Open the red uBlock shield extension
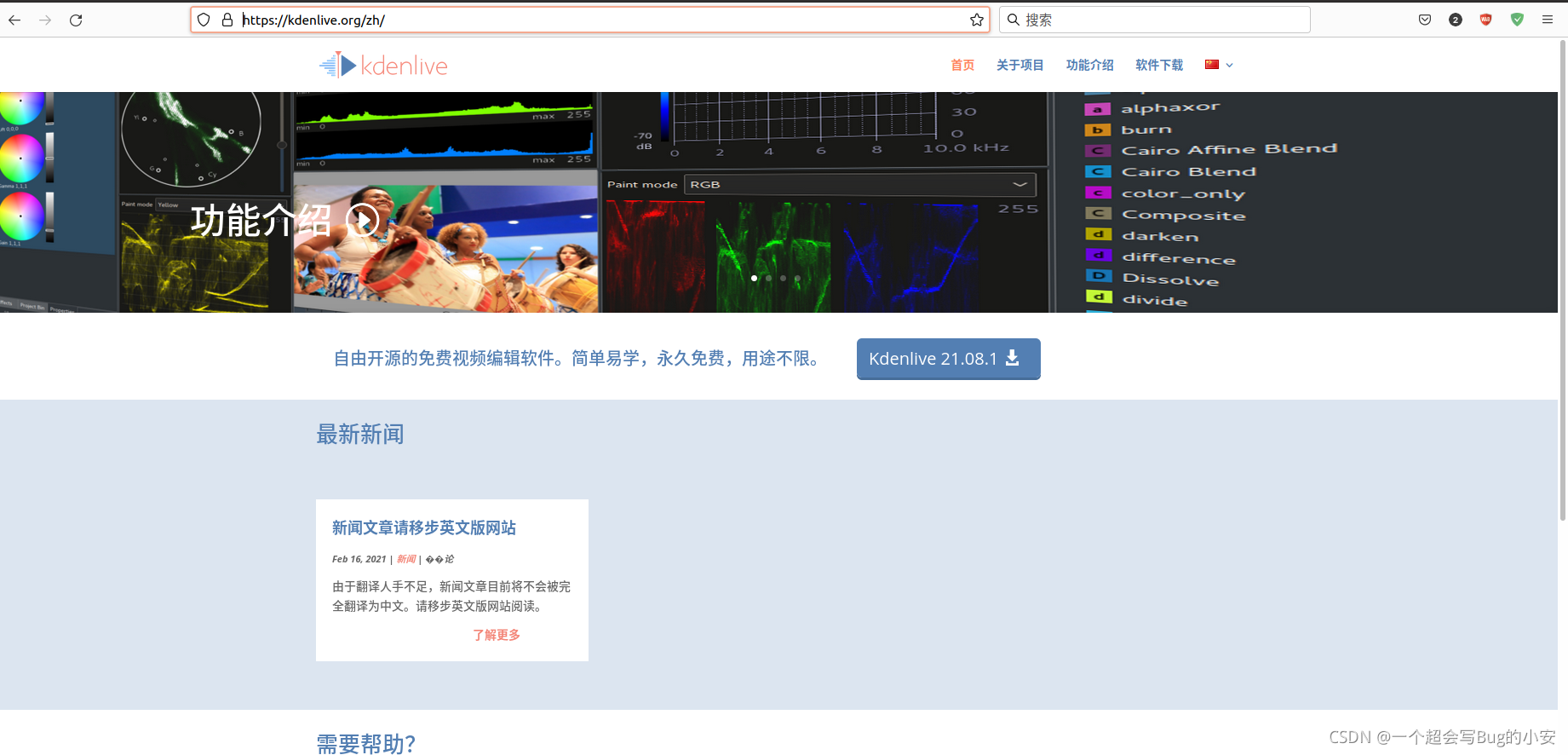The height and width of the screenshot is (755, 1568). coord(1486,20)
